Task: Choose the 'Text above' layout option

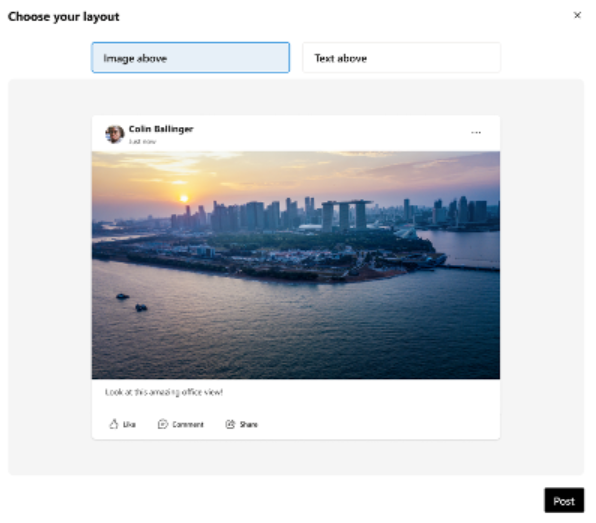Action: [x=401, y=58]
